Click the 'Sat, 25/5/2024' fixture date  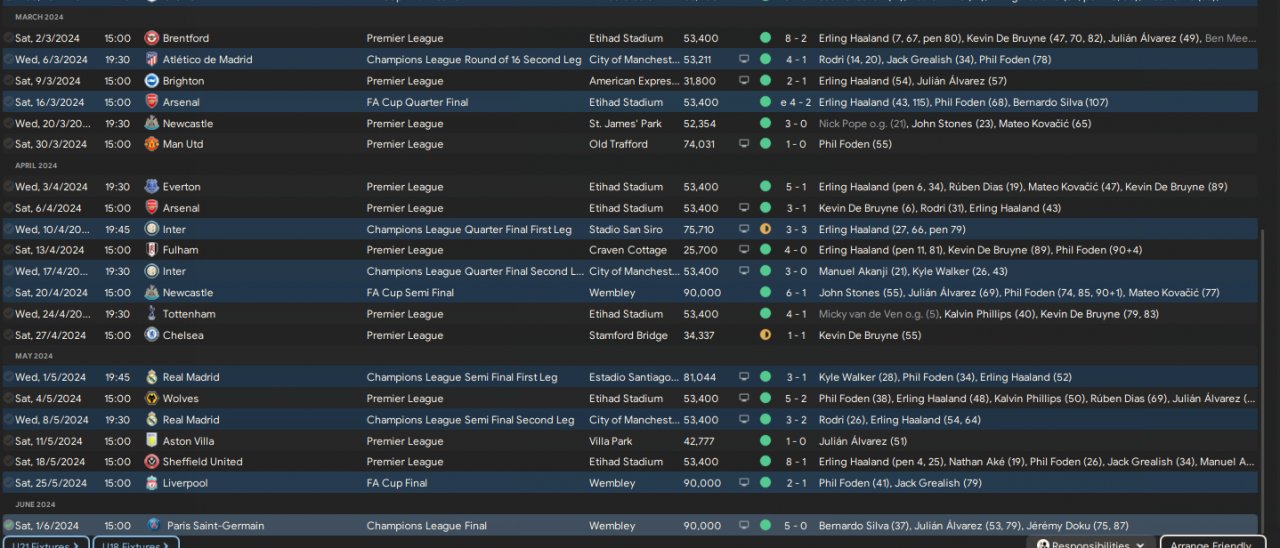pyautogui.click(x=49, y=483)
